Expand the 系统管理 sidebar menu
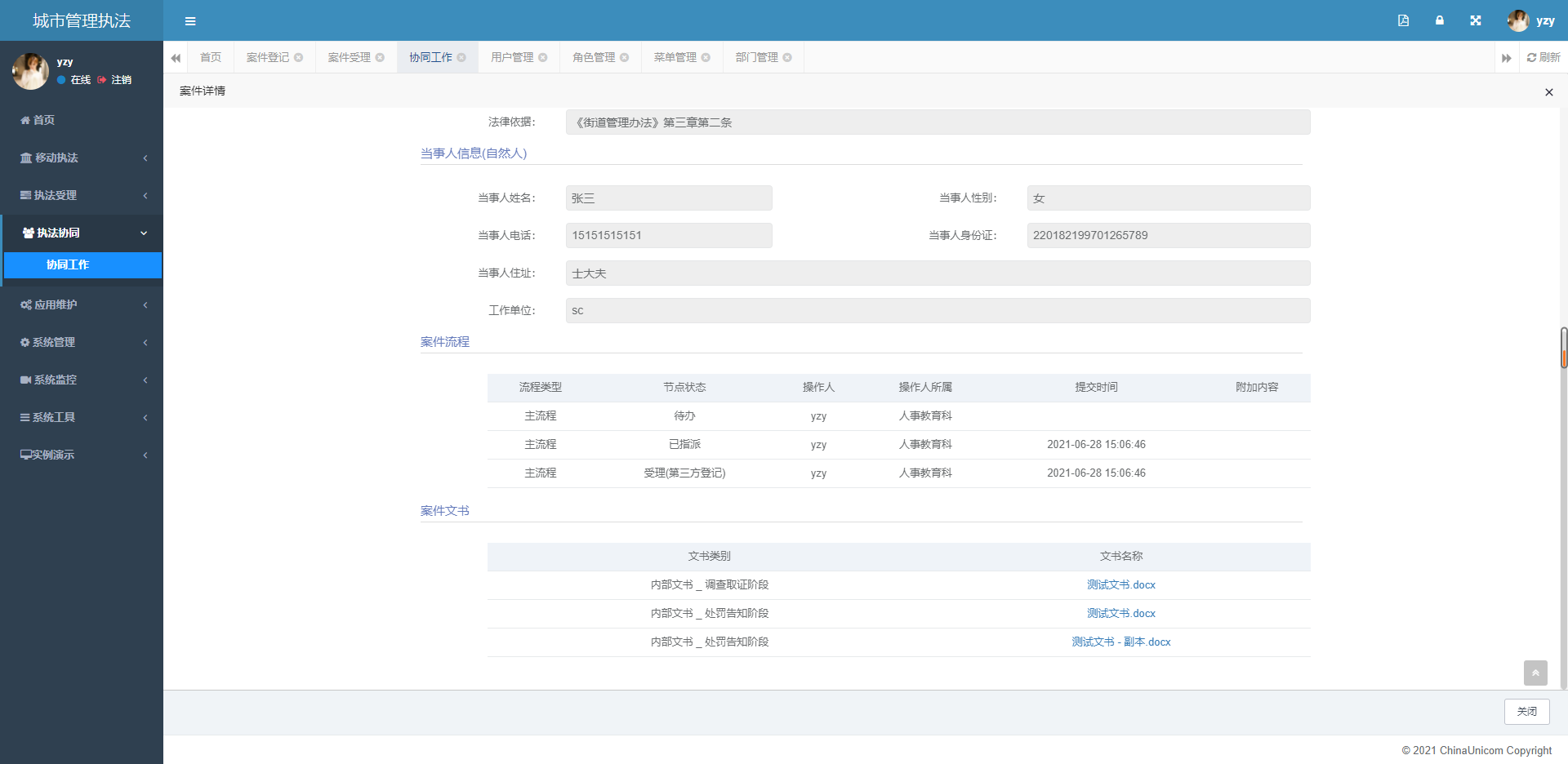This screenshot has height=764, width=1568. point(82,342)
